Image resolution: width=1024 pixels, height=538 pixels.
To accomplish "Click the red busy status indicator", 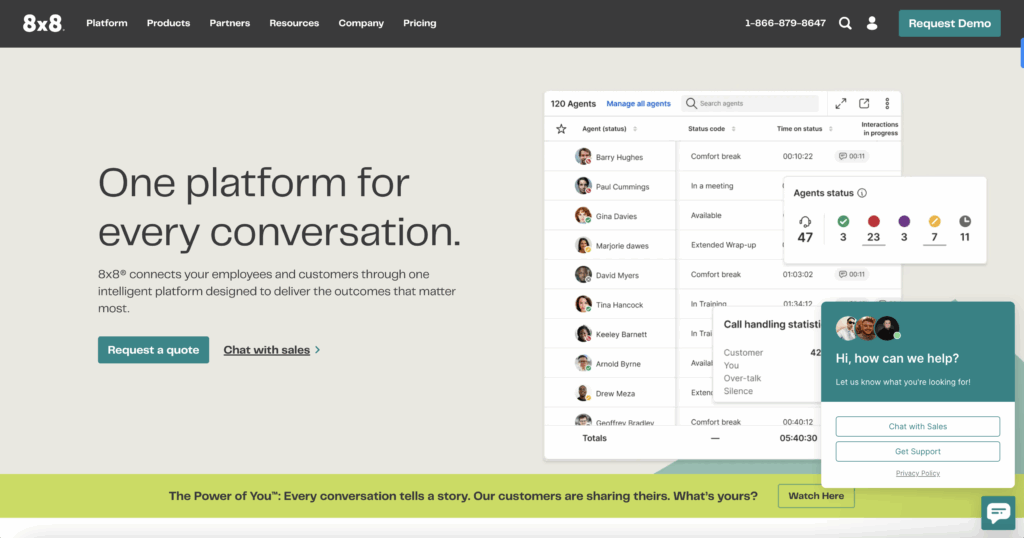I will [x=873, y=221].
